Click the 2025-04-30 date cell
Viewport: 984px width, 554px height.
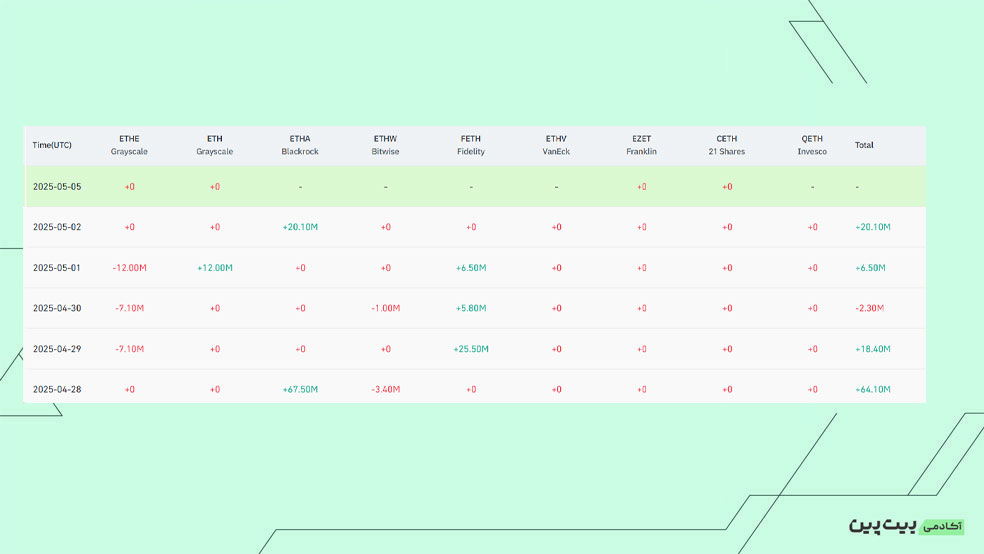coord(57,308)
